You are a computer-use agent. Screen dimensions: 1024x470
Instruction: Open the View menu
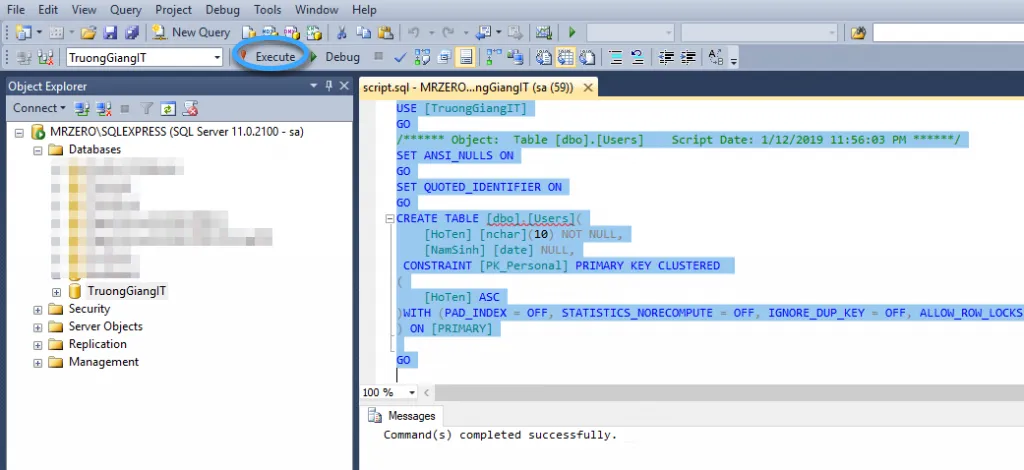pos(84,10)
